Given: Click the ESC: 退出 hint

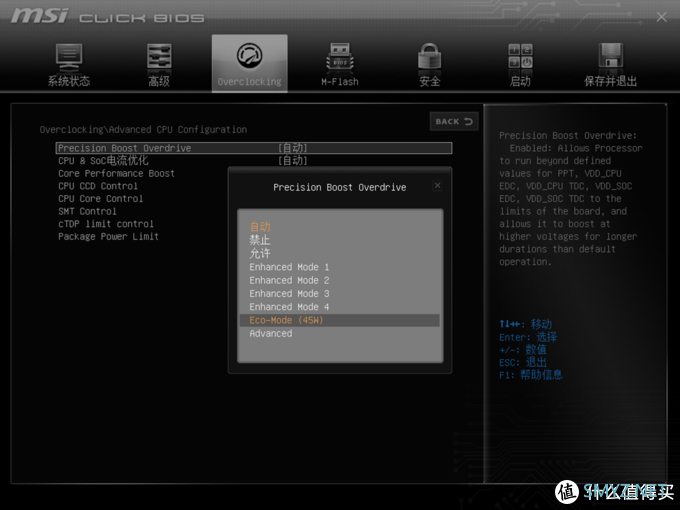Looking at the screenshot, I should 523,362.
